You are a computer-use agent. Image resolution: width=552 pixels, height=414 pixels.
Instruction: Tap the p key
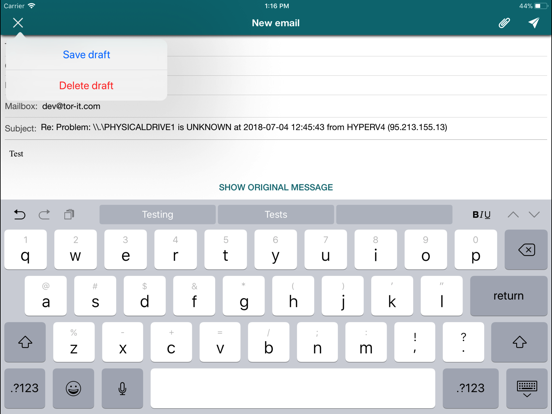476,250
